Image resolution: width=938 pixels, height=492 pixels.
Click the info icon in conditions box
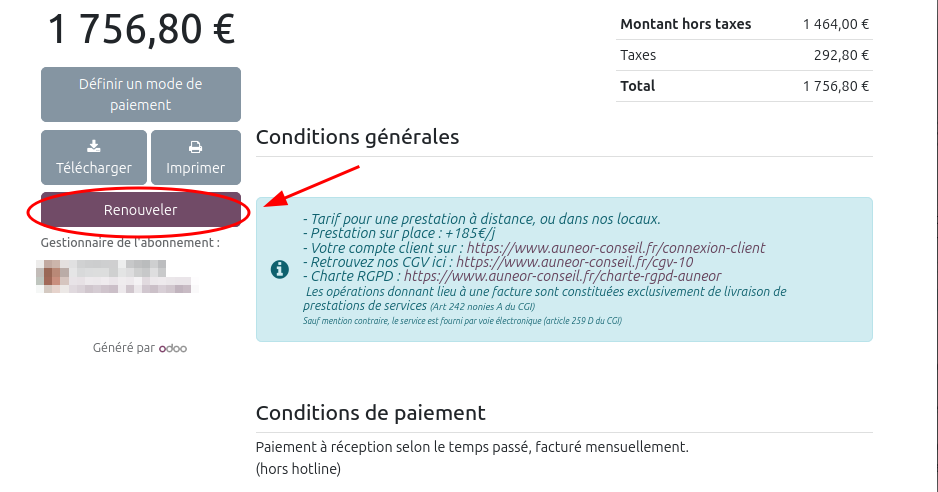[x=281, y=269]
